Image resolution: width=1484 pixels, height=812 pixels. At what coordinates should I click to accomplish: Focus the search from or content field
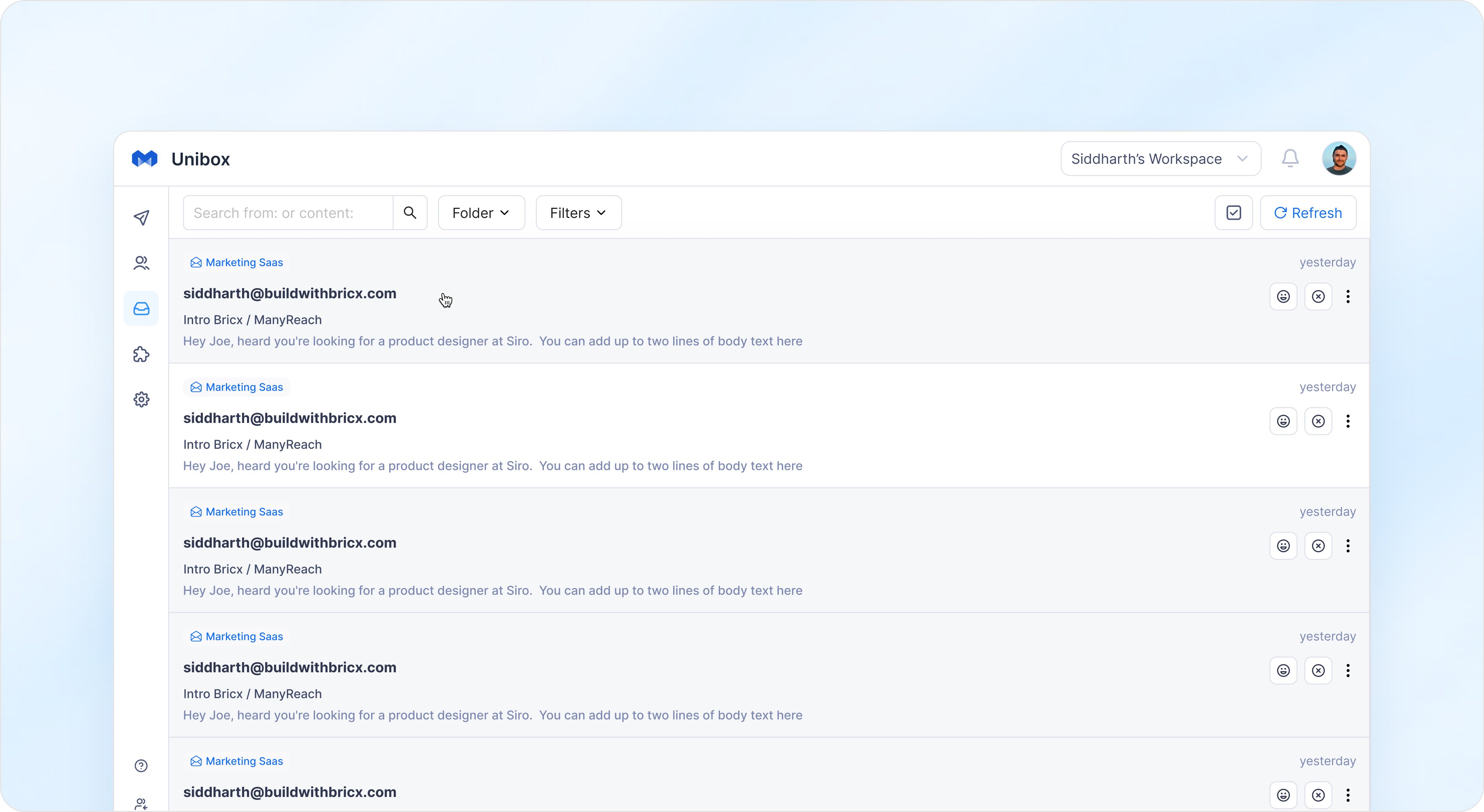coord(288,212)
